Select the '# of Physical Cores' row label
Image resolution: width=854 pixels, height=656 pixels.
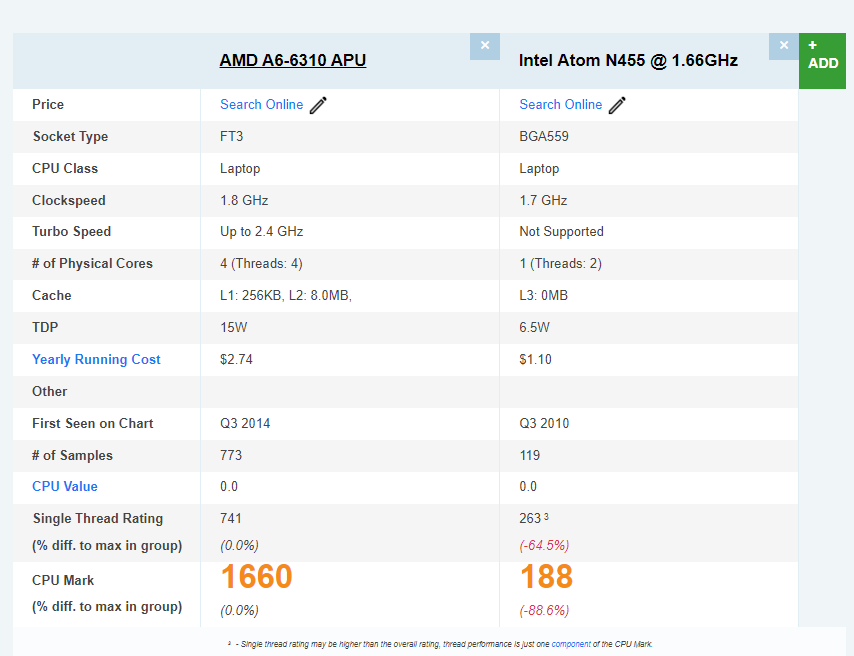tap(92, 264)
